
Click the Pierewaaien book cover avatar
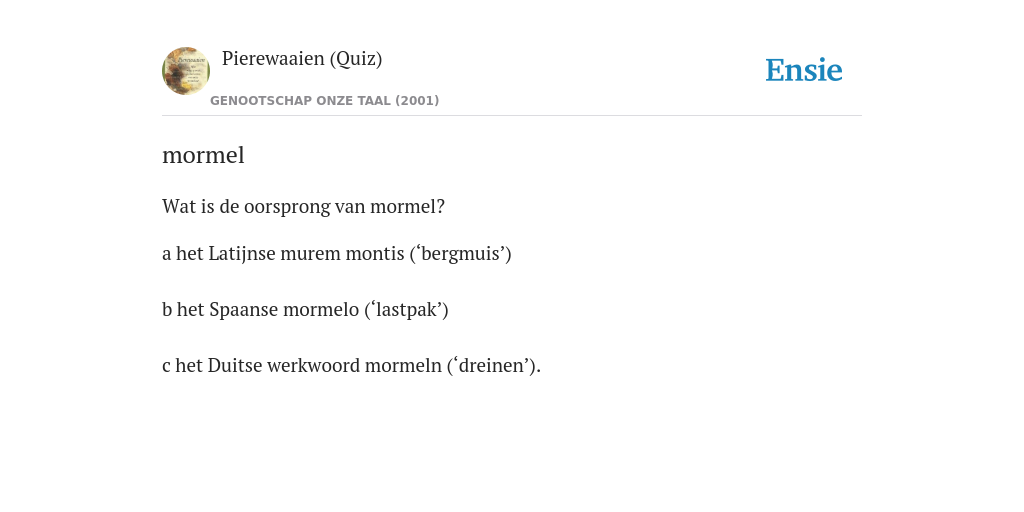186,71
